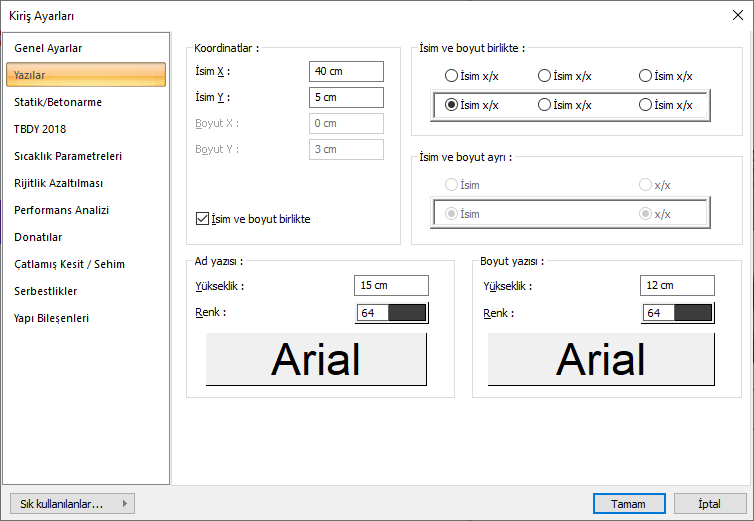Select the top-left İsim x/x radio option
The image size is (754, 521).
(x=452, y=76)
